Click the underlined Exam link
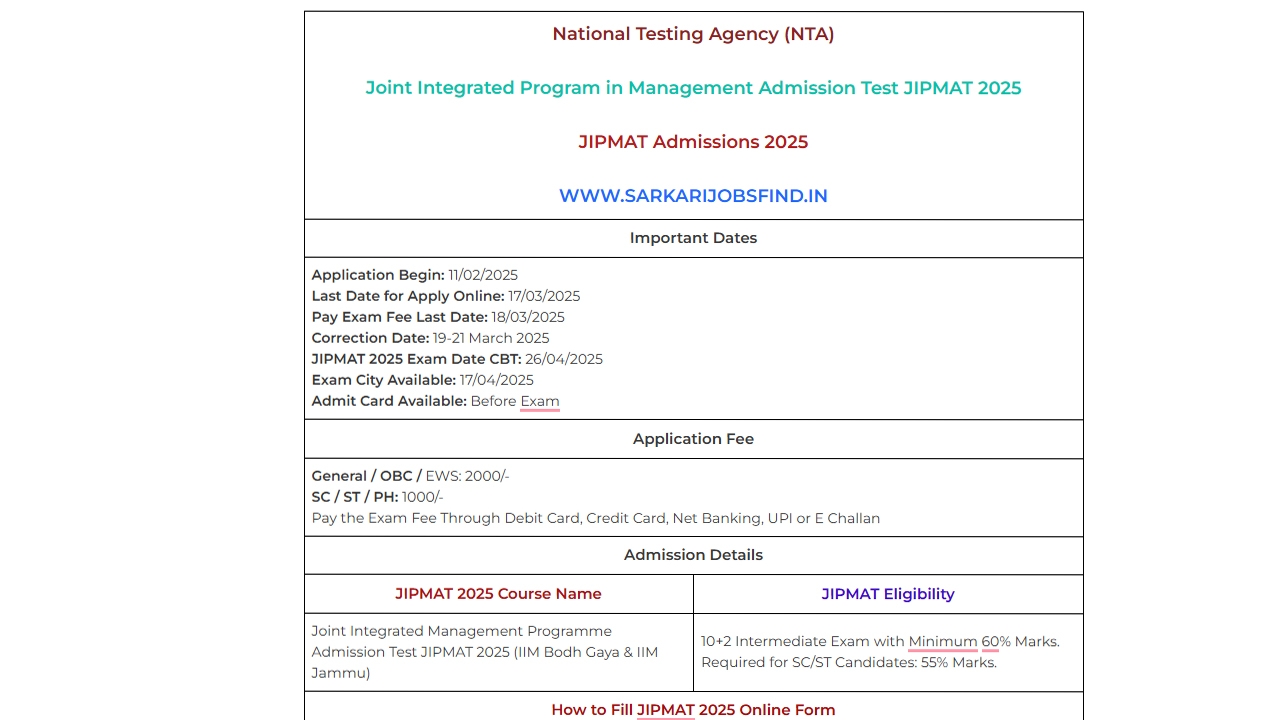 click(x=539, y=401)
